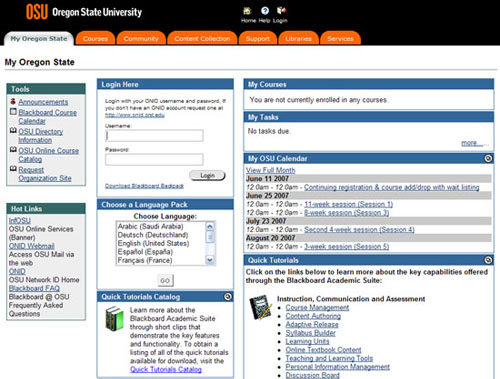500x379 pixels.
Task: Open View Full Month calendar link
Action: (x=270, y=170)
